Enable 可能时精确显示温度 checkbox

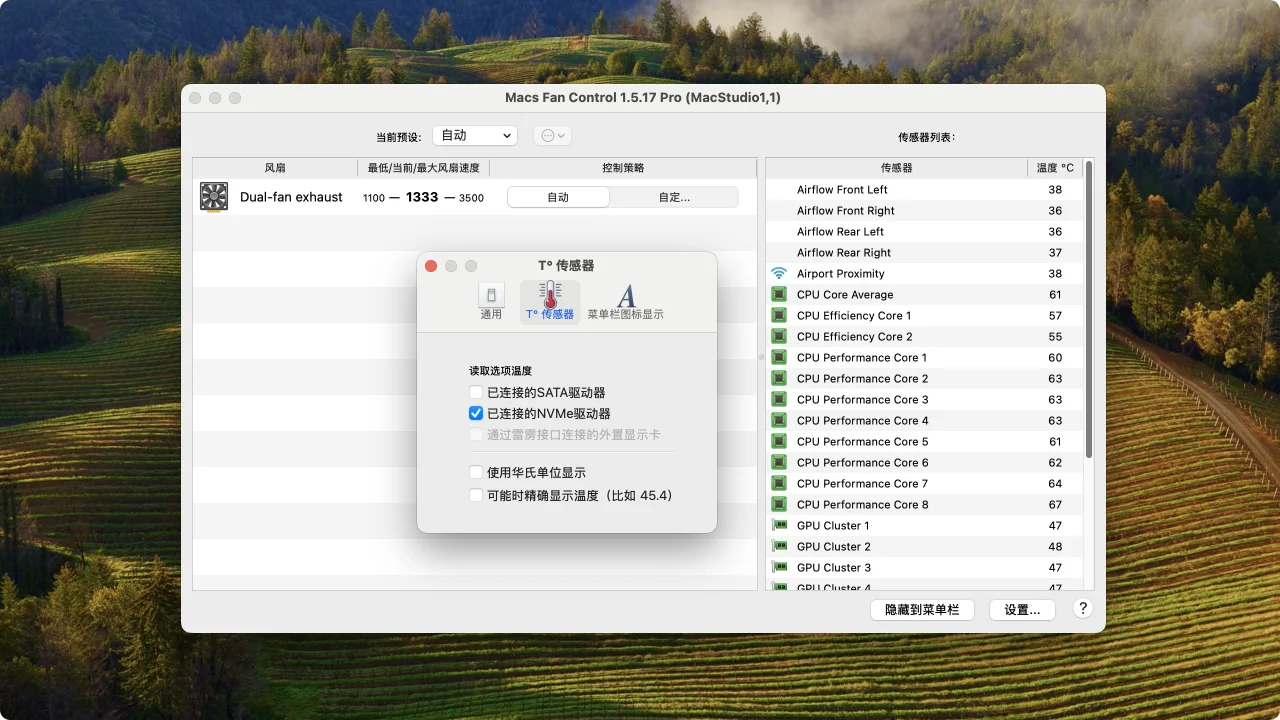point(476,495)
